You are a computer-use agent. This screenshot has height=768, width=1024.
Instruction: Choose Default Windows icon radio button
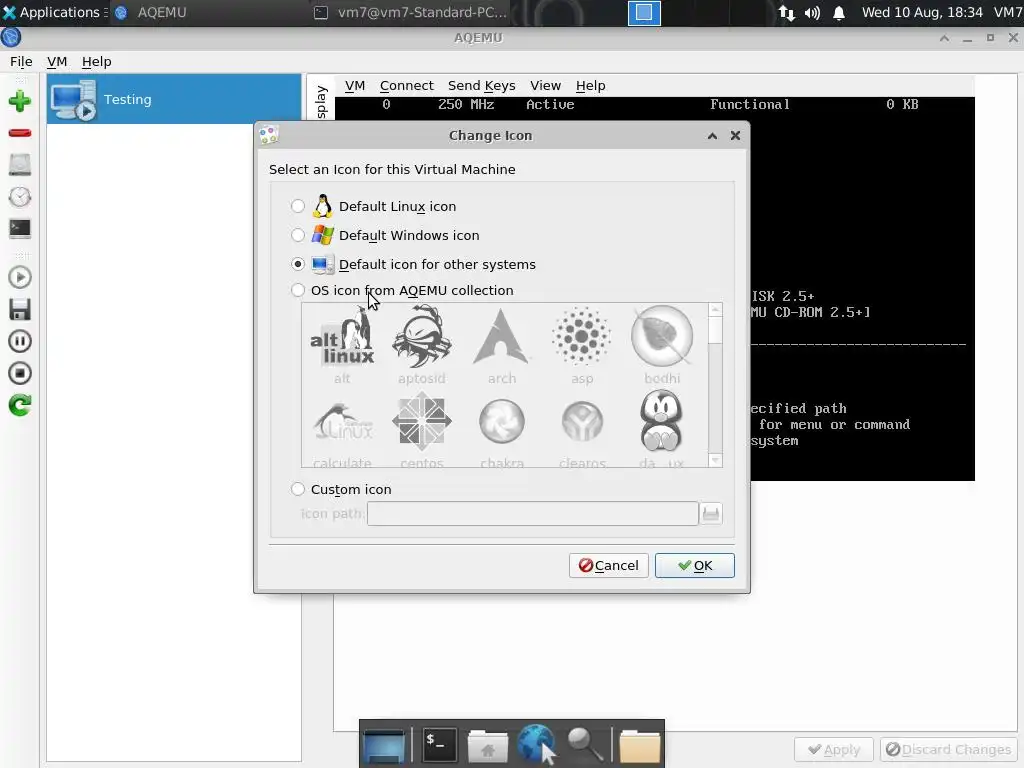[x=298, y=235]
